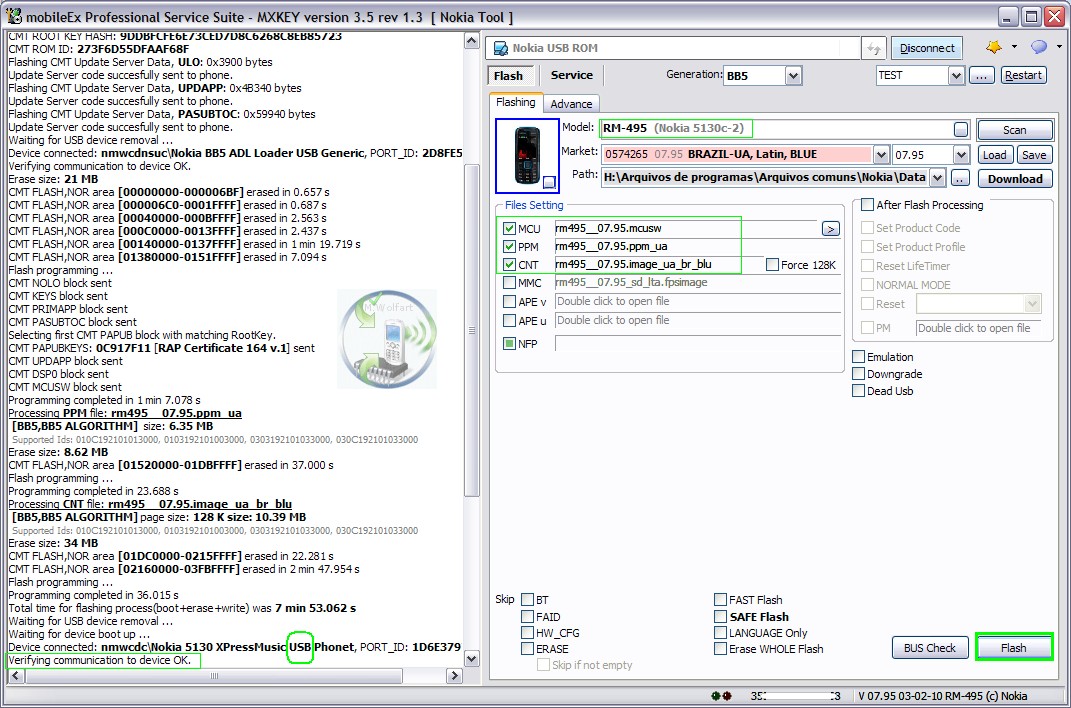Click the status indicator icon in status bar
Viewport: 1071px width, 708px height.
721,696
